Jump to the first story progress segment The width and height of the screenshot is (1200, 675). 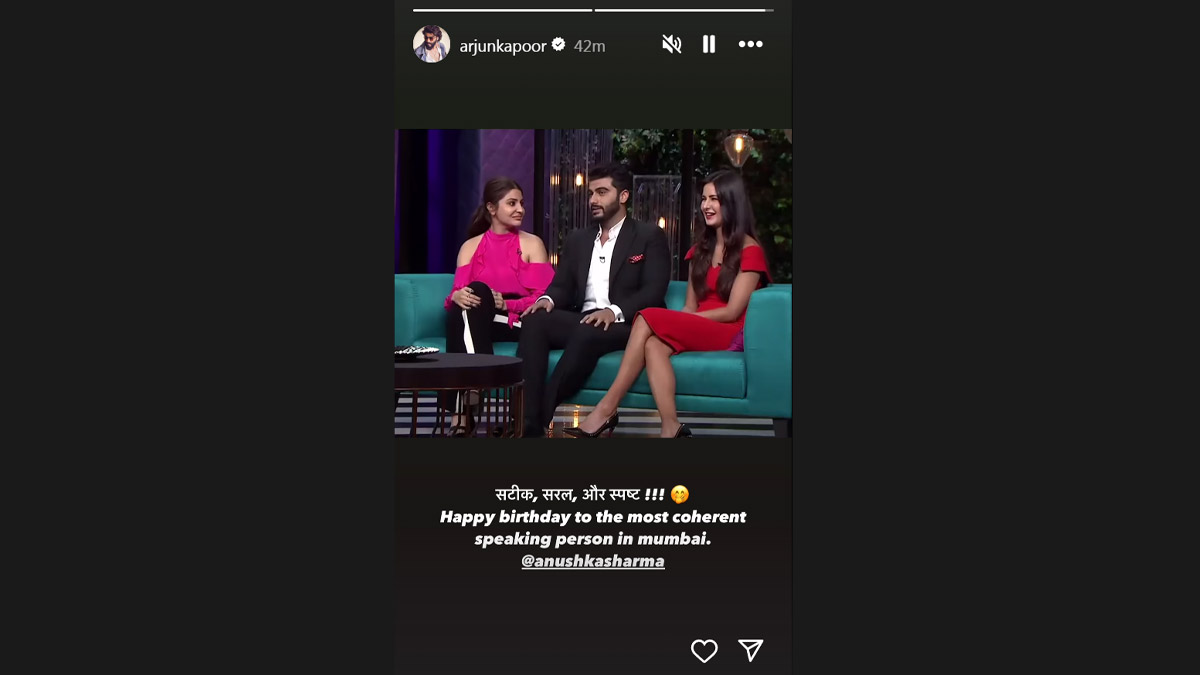[503, 10]
